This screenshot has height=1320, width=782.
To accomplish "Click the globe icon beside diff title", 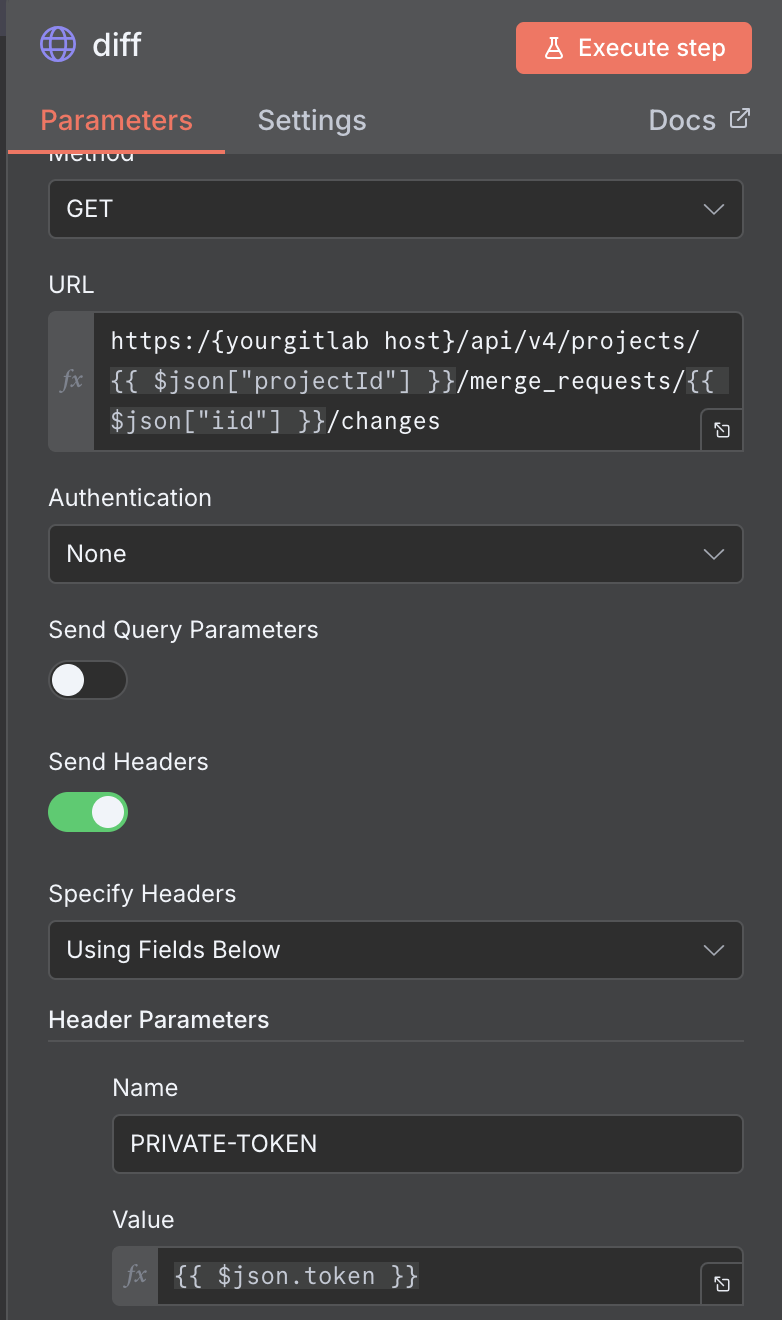I will [x=57, y=45].
